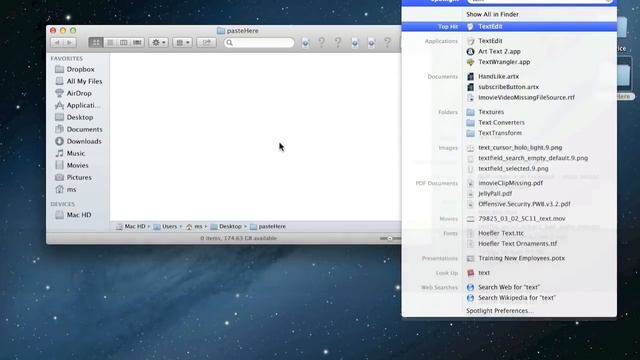640x360 pixels.
Task: Open AirDrop from the sidebar
Action: point(78,93)
